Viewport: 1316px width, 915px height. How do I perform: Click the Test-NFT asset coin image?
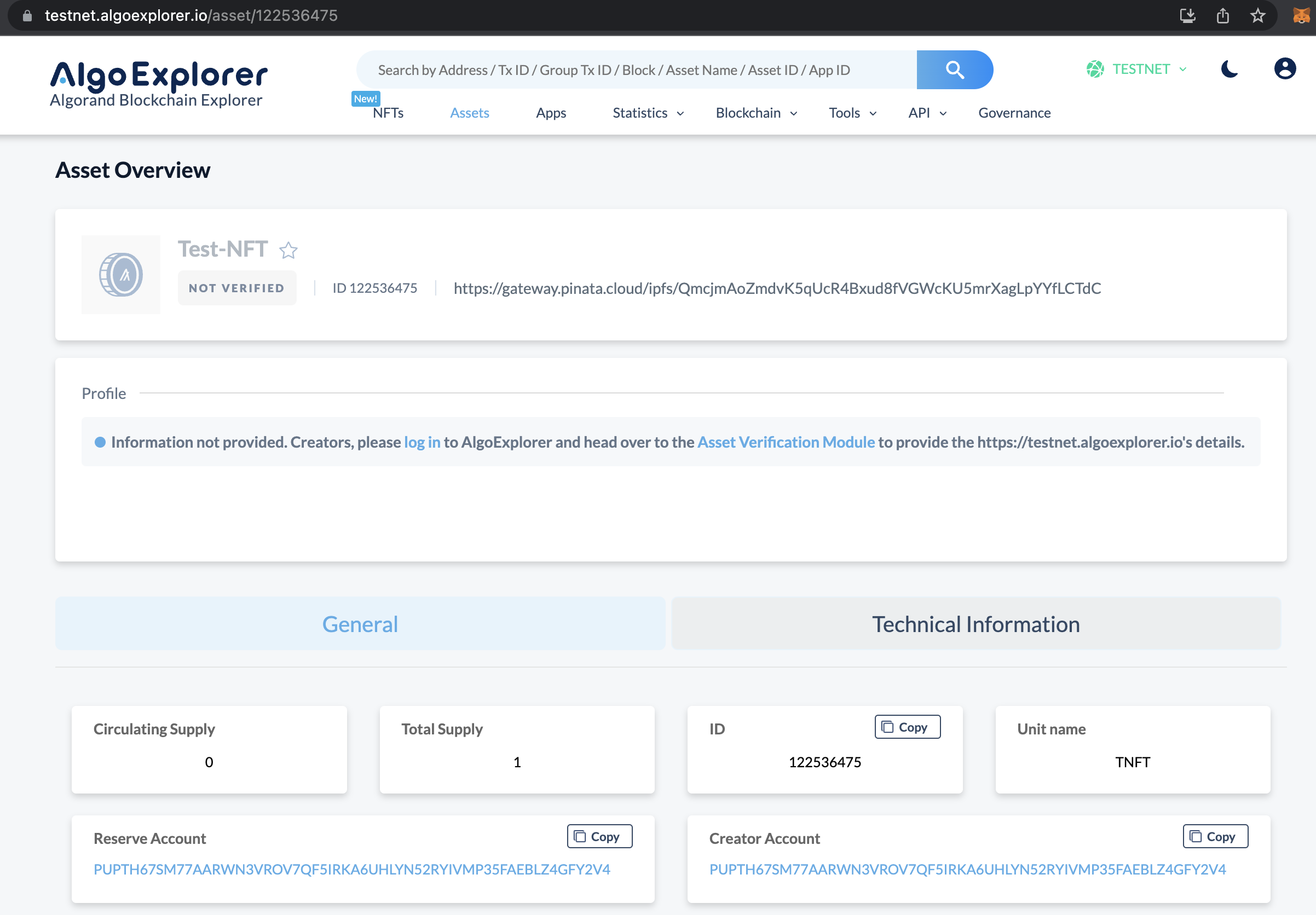point(121,274)
